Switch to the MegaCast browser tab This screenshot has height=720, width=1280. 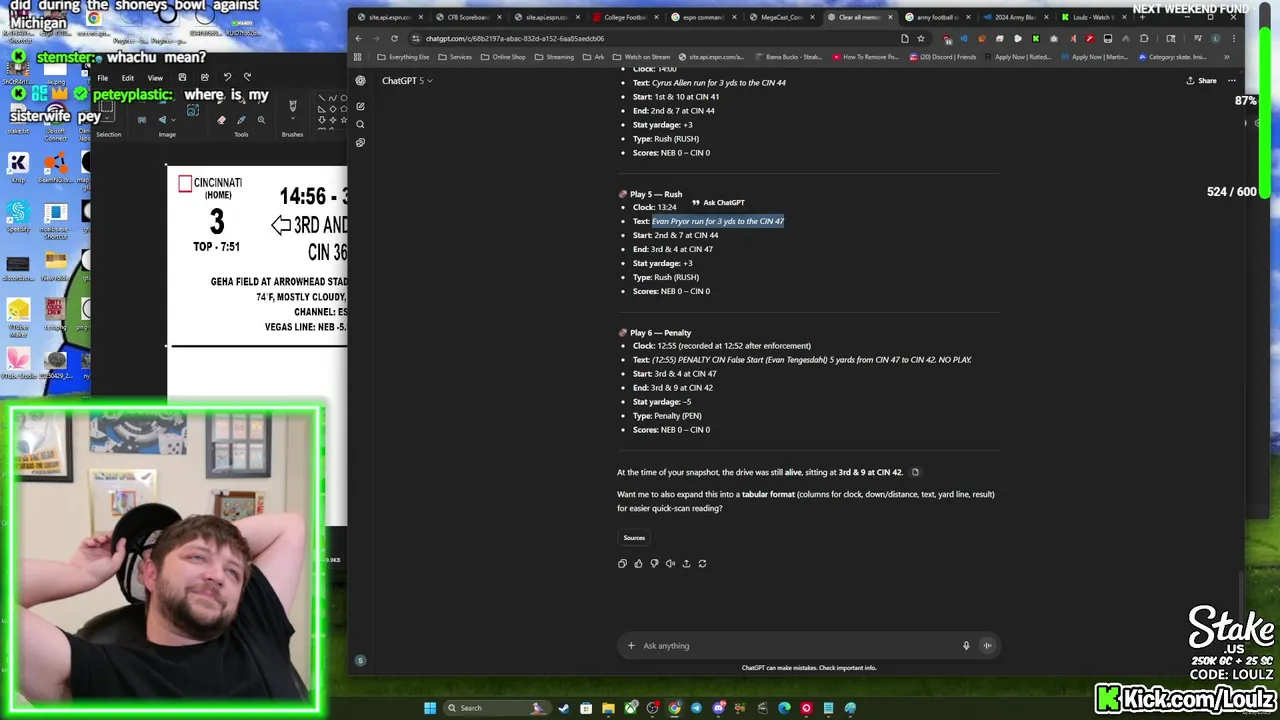[x=783, y=17]
